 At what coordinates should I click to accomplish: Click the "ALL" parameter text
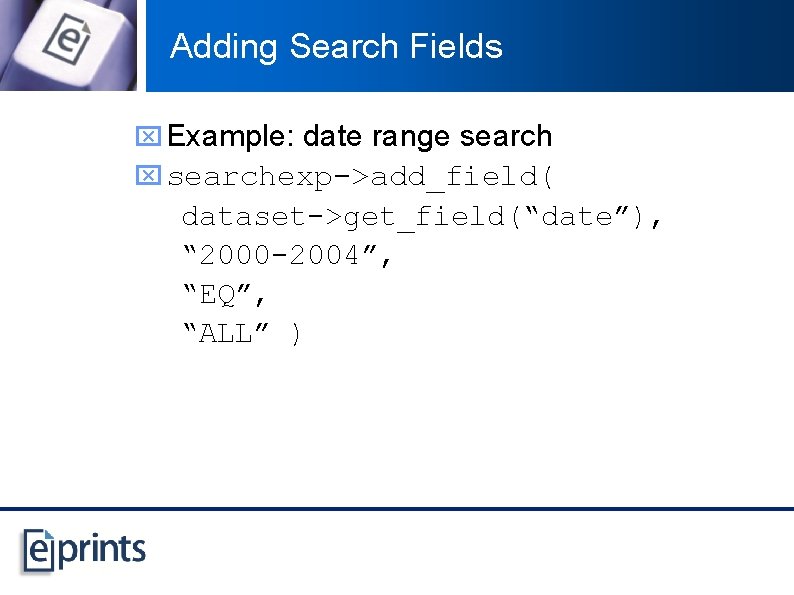[x=226, y=333]
